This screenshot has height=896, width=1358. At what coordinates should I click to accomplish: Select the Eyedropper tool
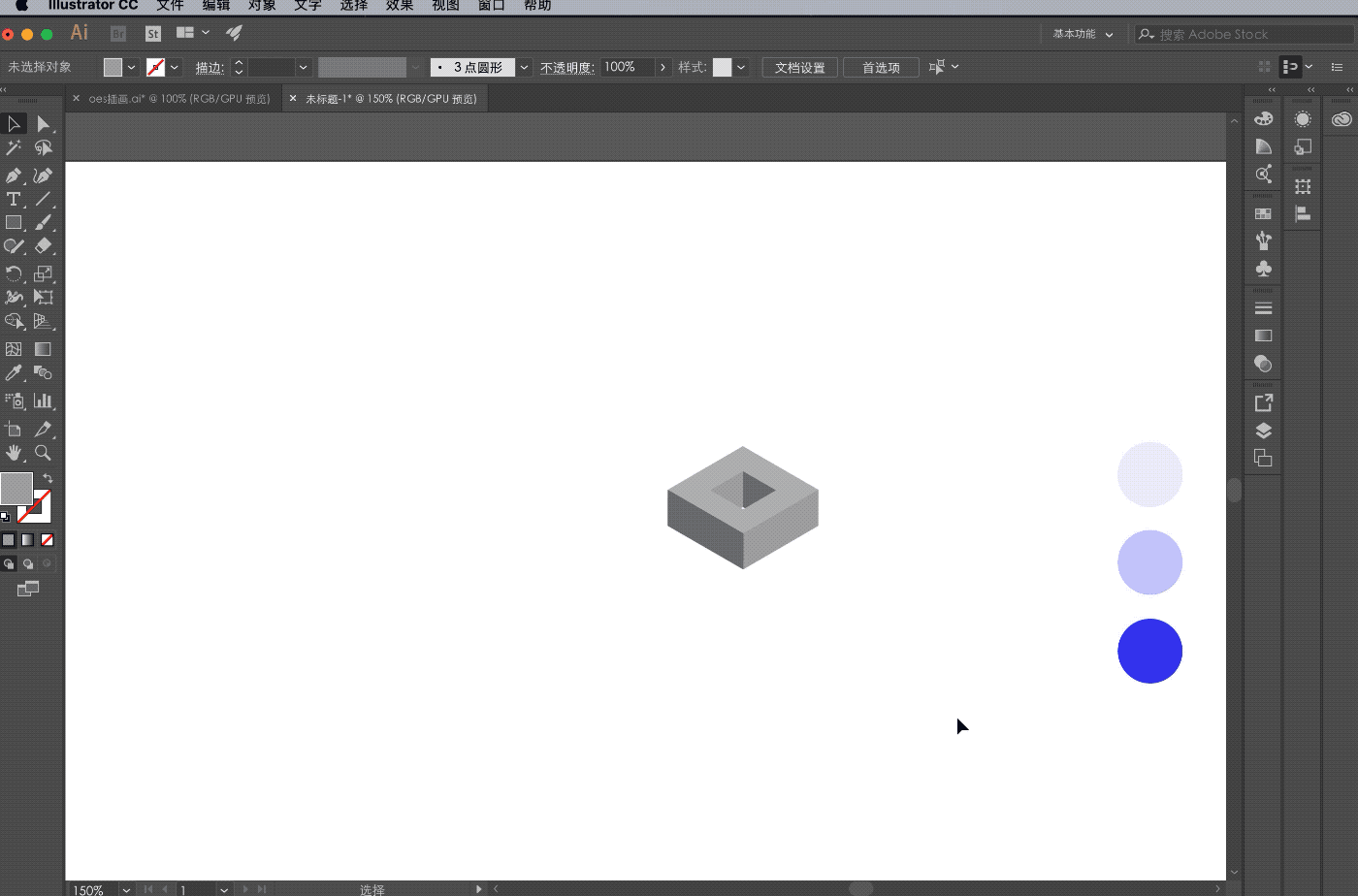14,373
